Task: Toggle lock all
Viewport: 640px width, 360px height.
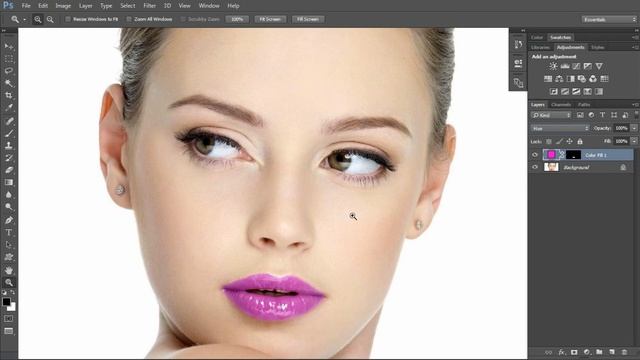Action: (x=580, y=141)
